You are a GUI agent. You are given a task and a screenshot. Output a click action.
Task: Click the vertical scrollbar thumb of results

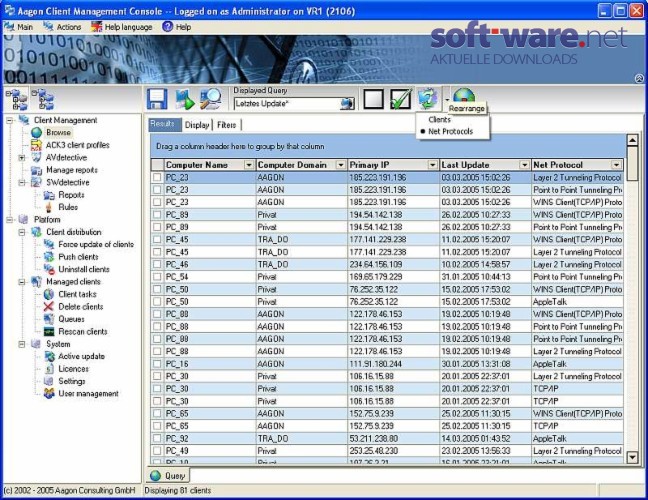tap(632, 163)
